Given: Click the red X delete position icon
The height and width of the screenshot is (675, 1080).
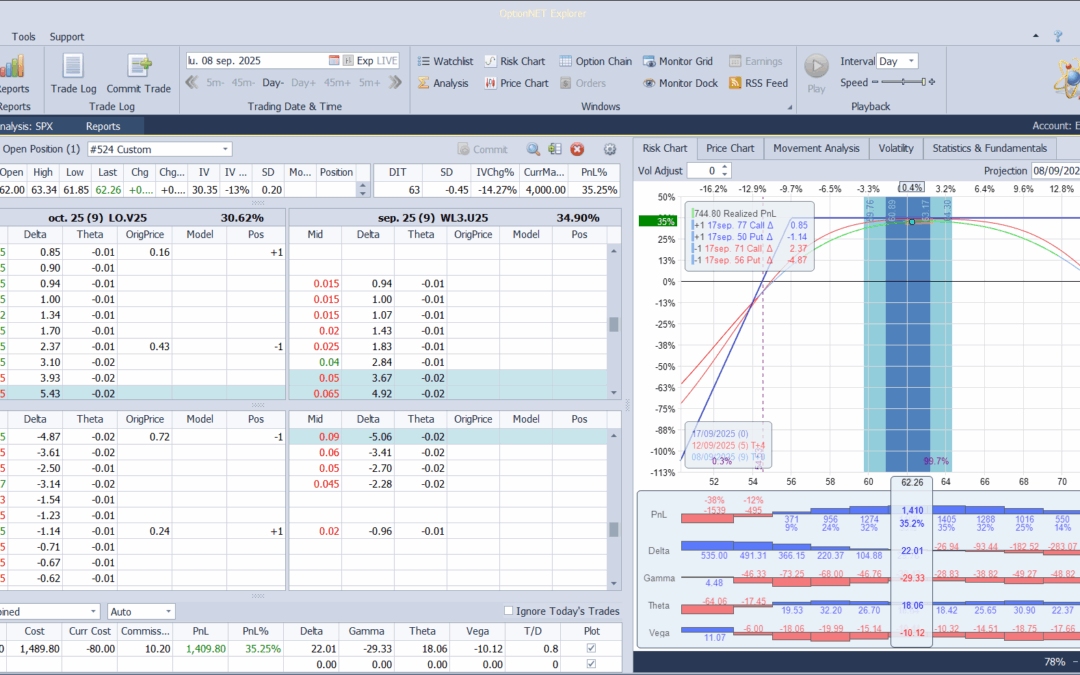Looking at the screenshot, I should pyautogui.click(x=577, y=149).
